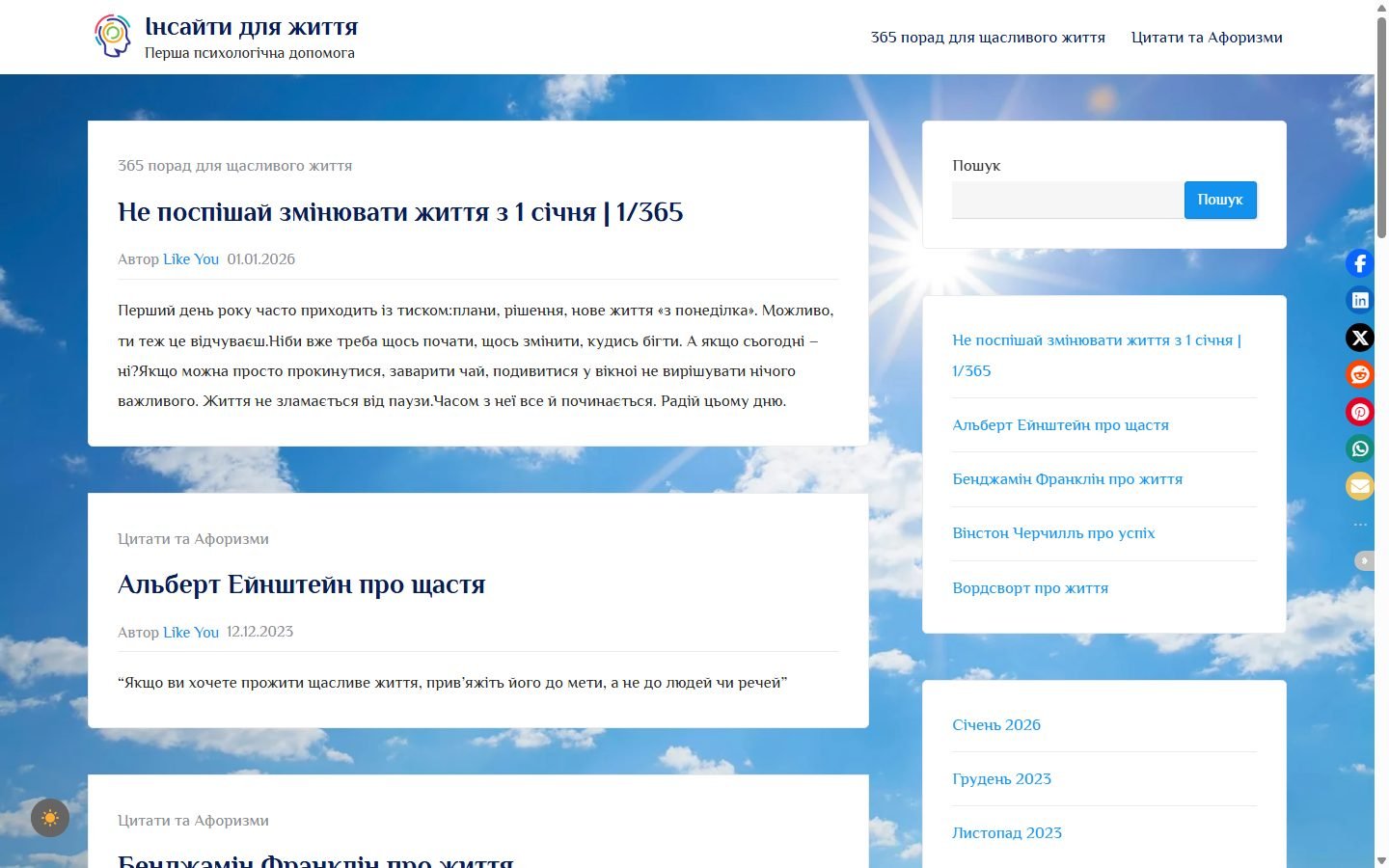
Task: Toggle dark mode sun button
Action: click(50, 818)
